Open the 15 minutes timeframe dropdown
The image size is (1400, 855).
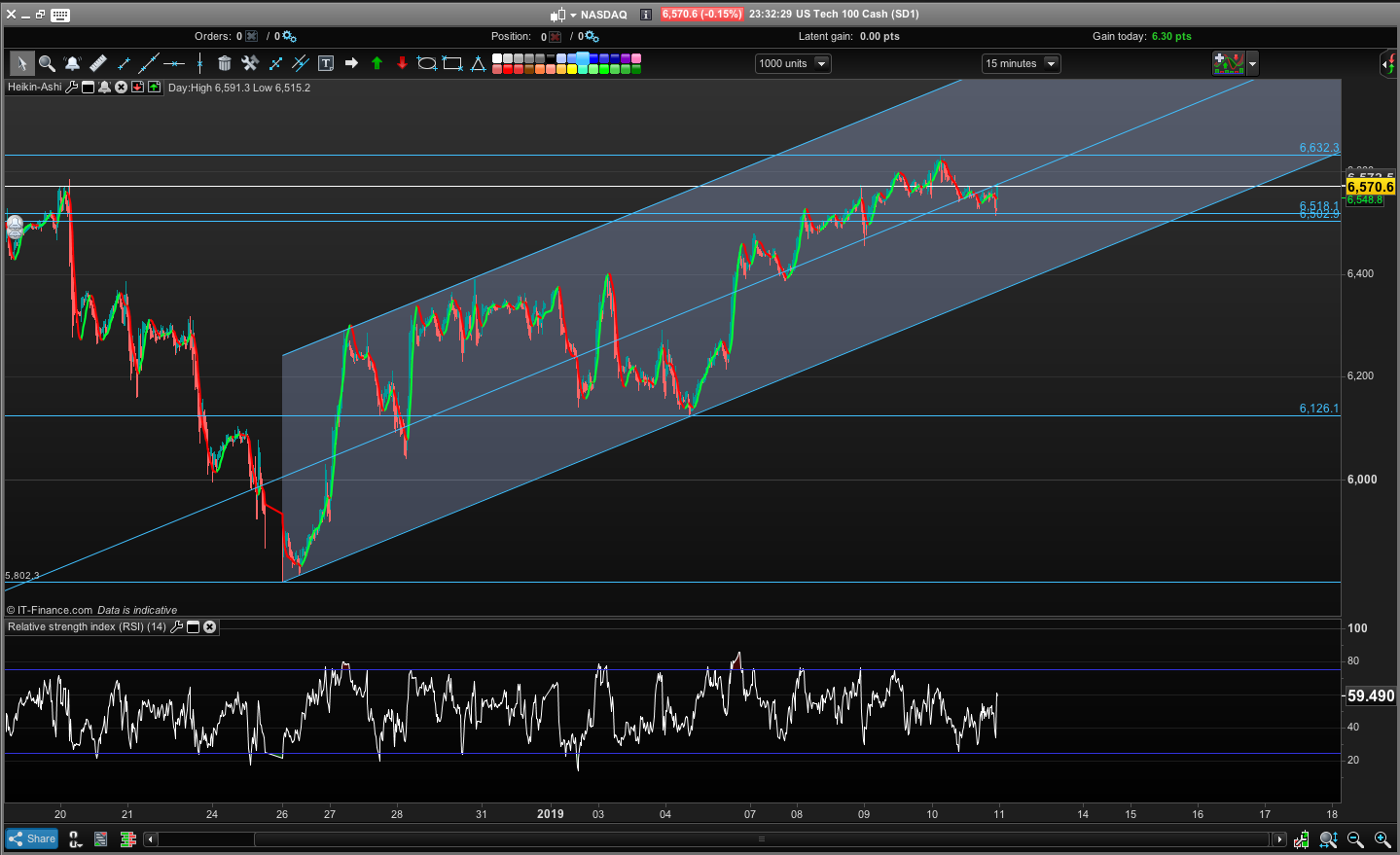tap(1021, 63)
